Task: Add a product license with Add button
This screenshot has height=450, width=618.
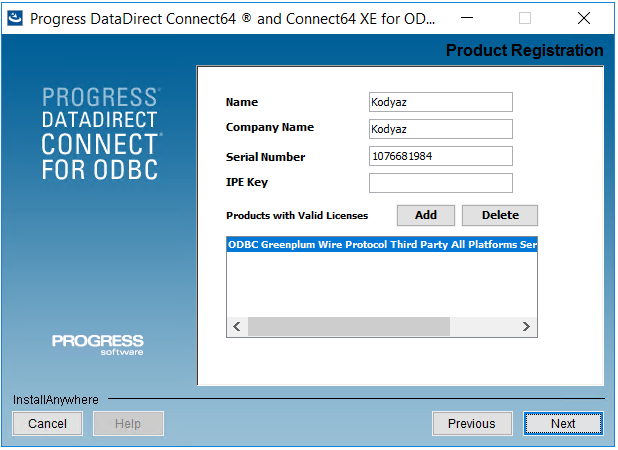Action: pos(426,215)
